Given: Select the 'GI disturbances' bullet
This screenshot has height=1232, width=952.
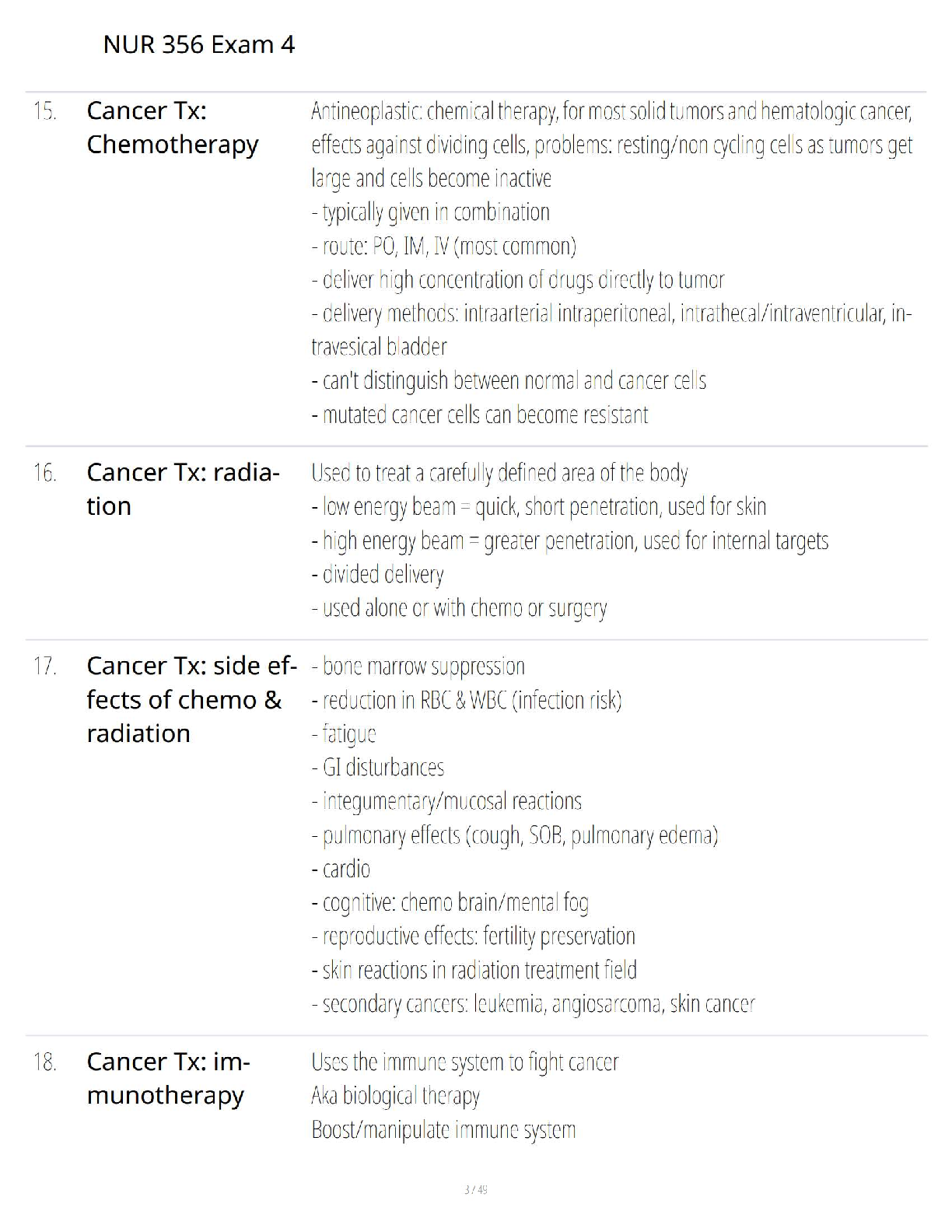Looking at the screenshot, I should (378, 768).
